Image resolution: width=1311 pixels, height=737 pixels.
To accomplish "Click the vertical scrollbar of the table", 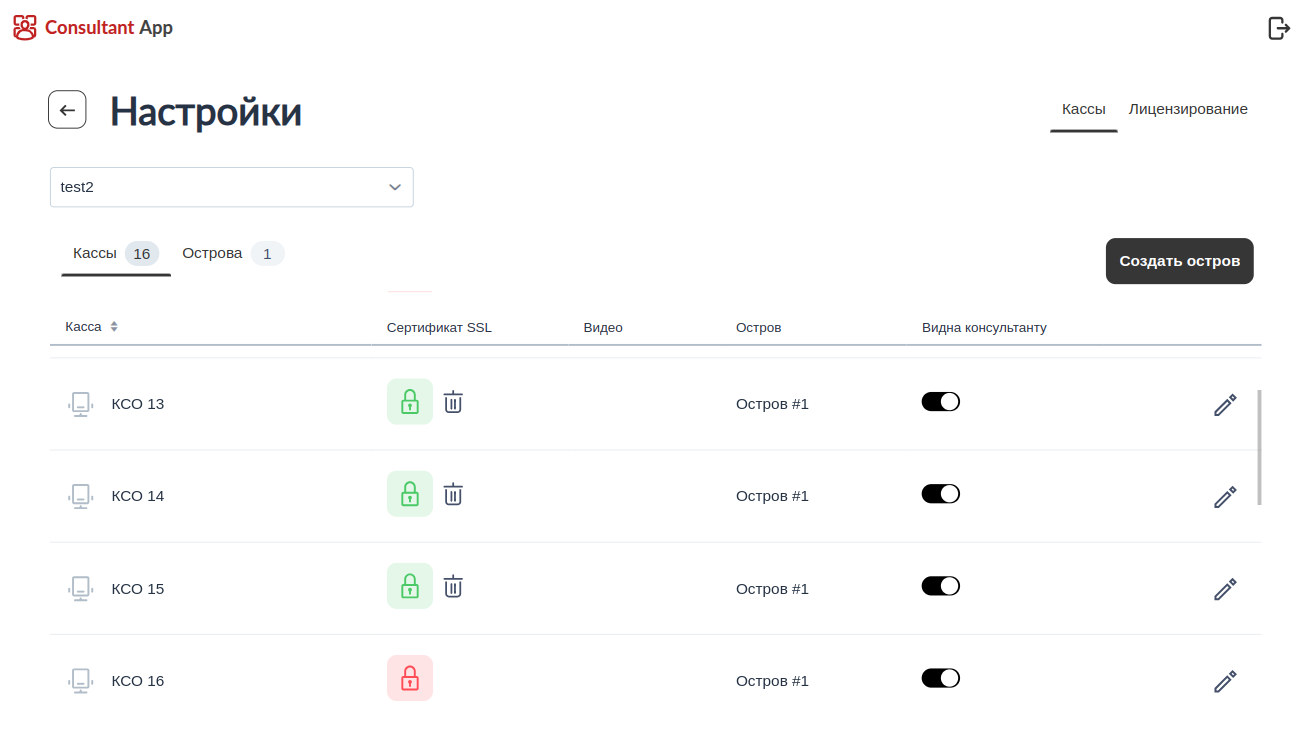I will click(x=1259, y=447).
